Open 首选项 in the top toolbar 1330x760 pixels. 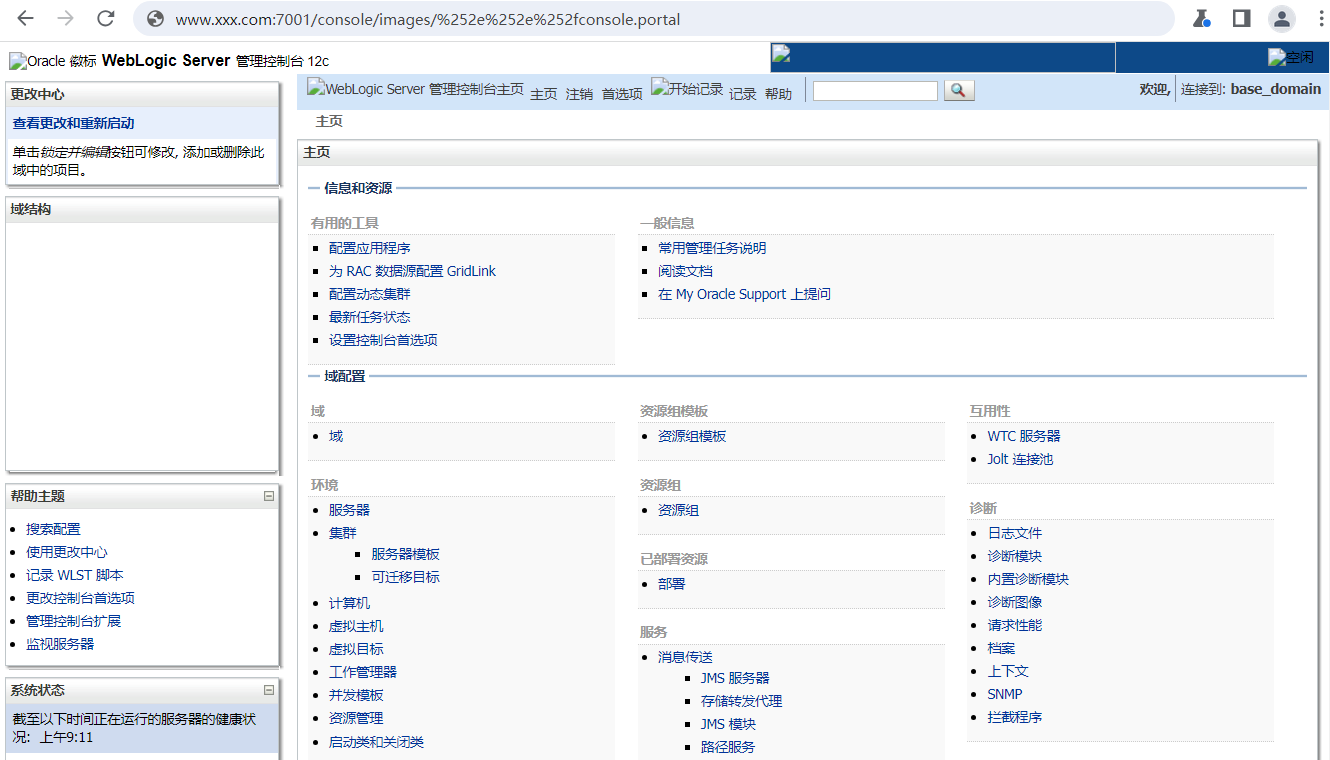(621, 94)
